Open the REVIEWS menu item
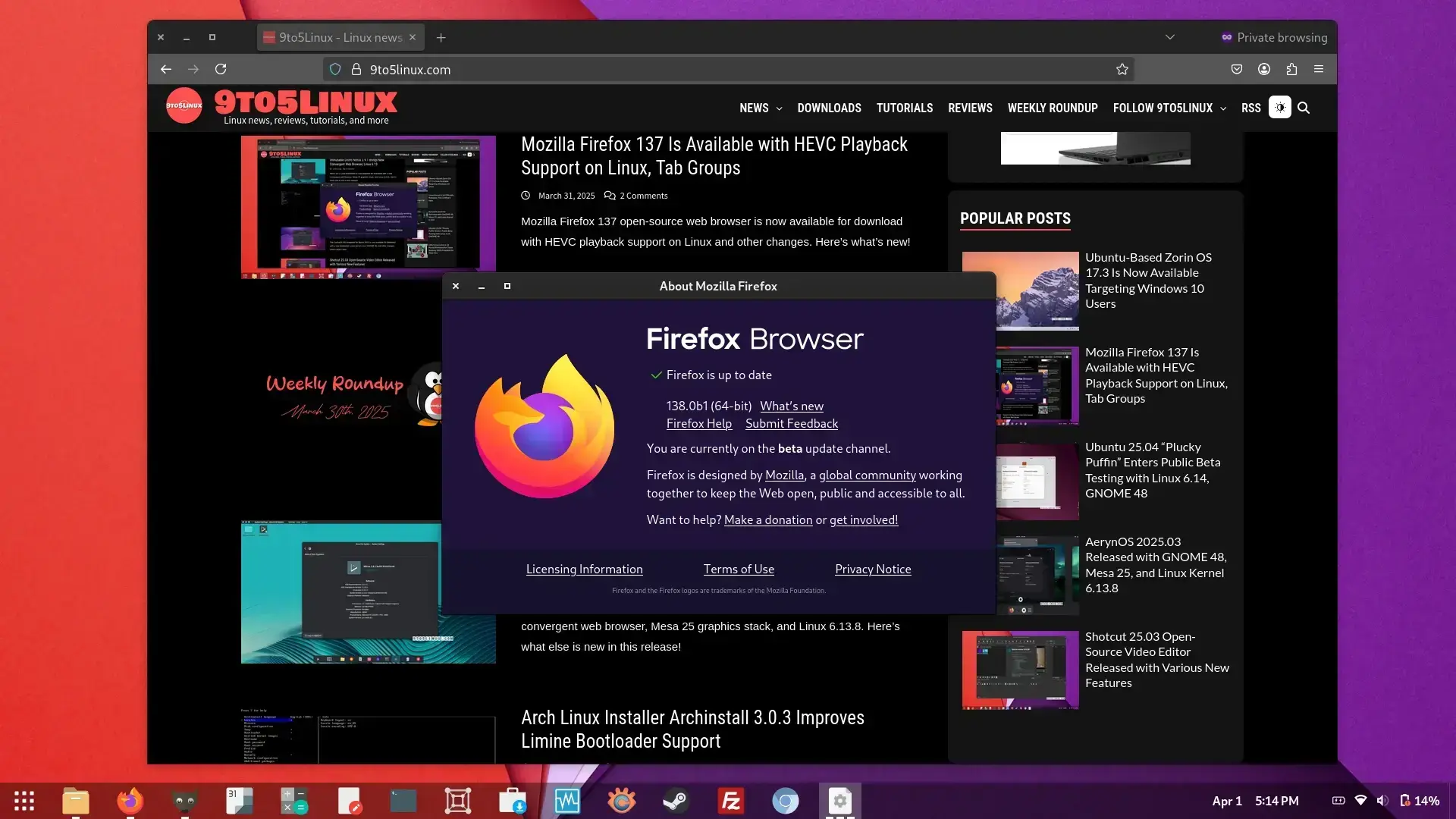Viewport: 1456px width, 819px height. point(970,108)
